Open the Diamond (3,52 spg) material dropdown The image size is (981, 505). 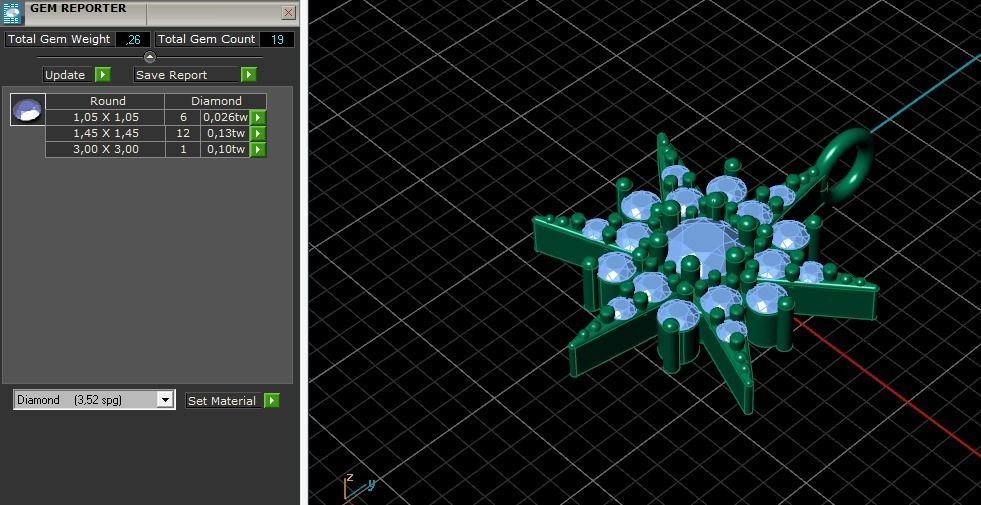pyautogui.click(x=94, y=400)
